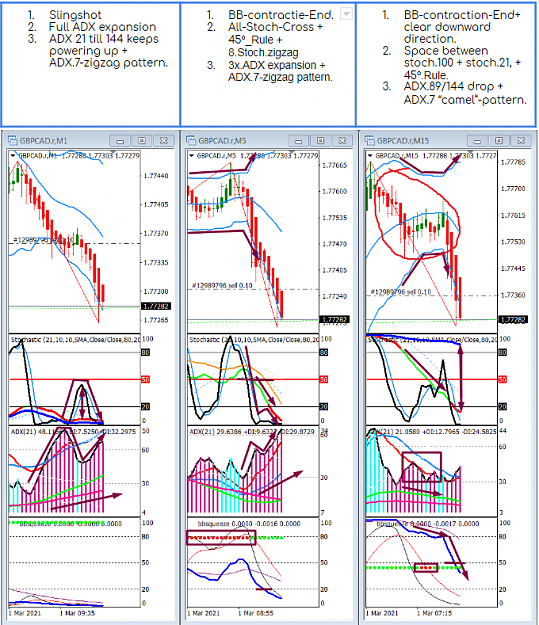Click time label '1 Mar 07:15' in M15 window

tap(435, 613)
